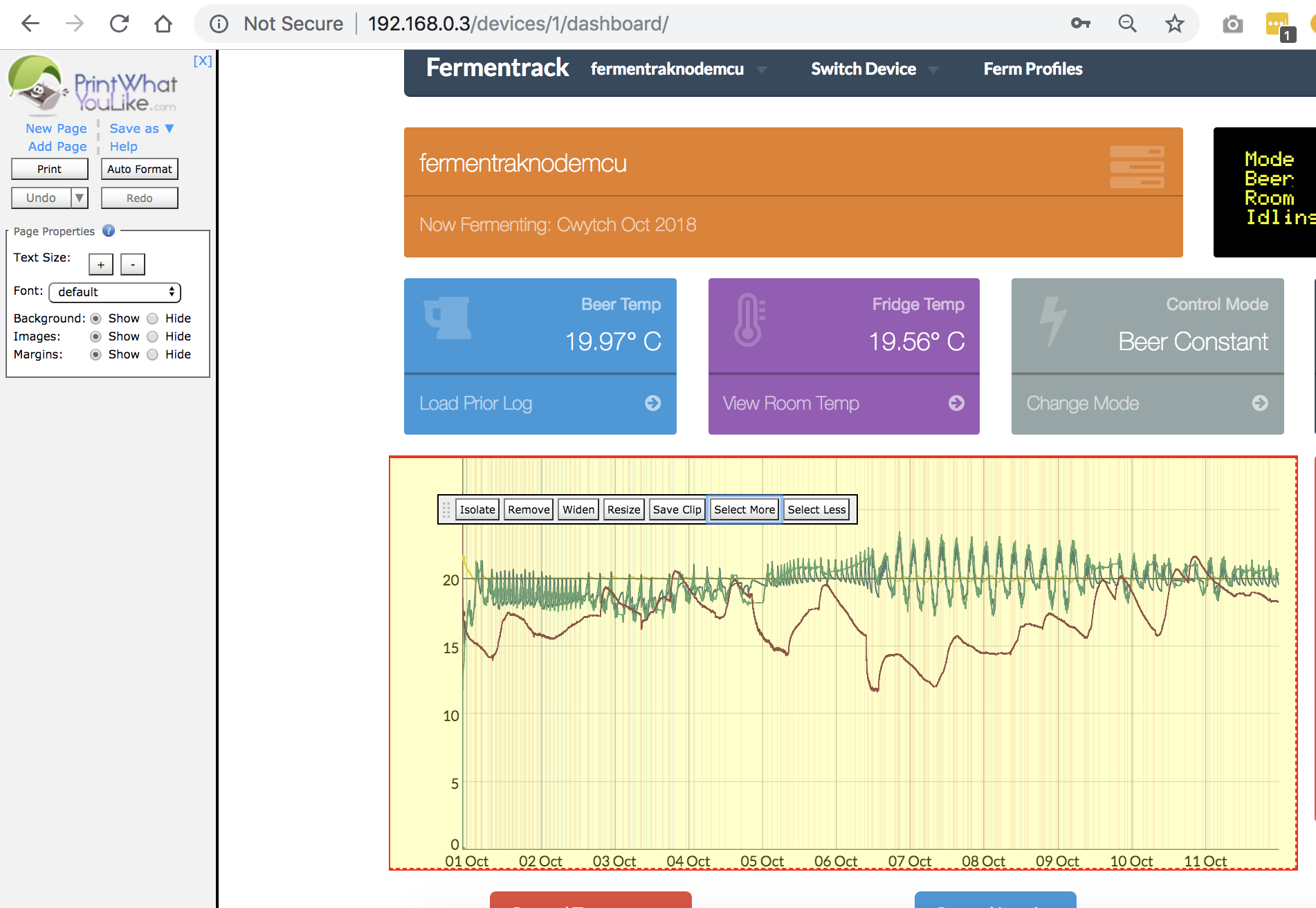The width and height of the screenshot is (1316, 908).
Task: Select Images Show radio button
Action: click(x=95, y=336)
